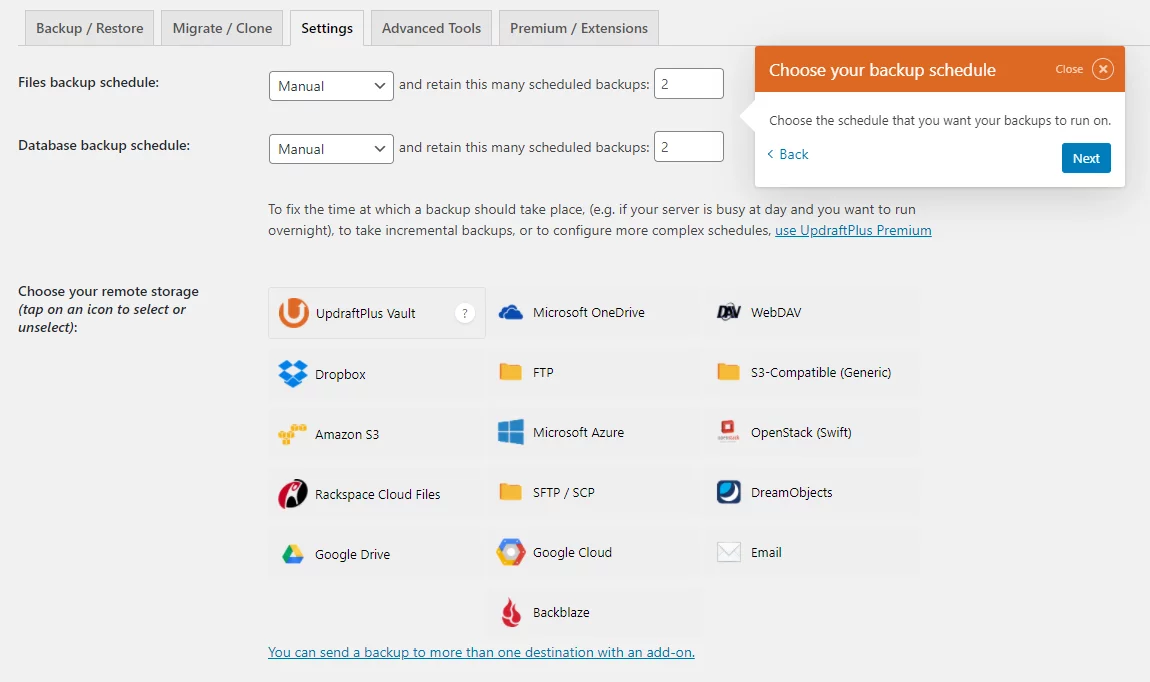
Task: Open the Database backup schedule dropdown
Action: tap(331, 149)
